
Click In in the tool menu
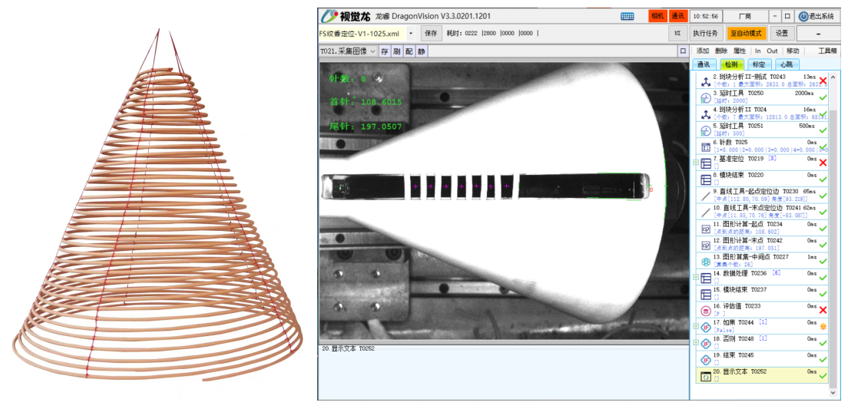(x=758, y=51)
